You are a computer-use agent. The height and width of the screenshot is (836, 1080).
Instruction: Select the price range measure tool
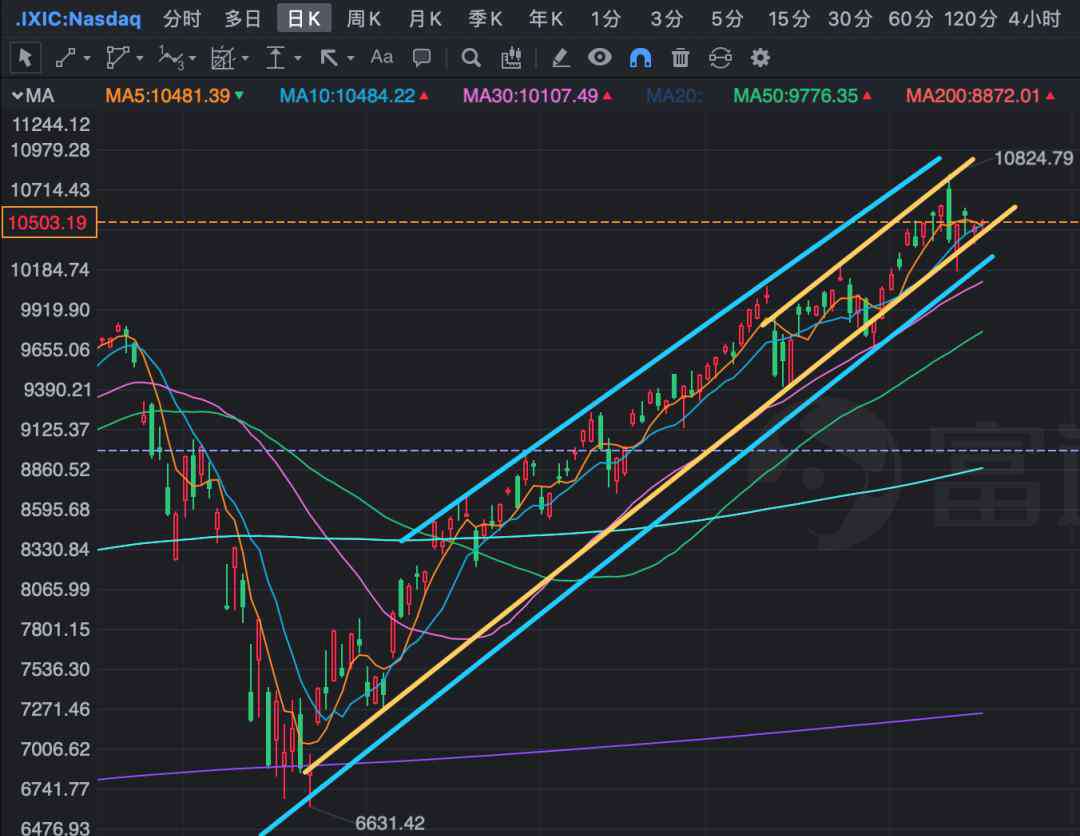[275, 58]
